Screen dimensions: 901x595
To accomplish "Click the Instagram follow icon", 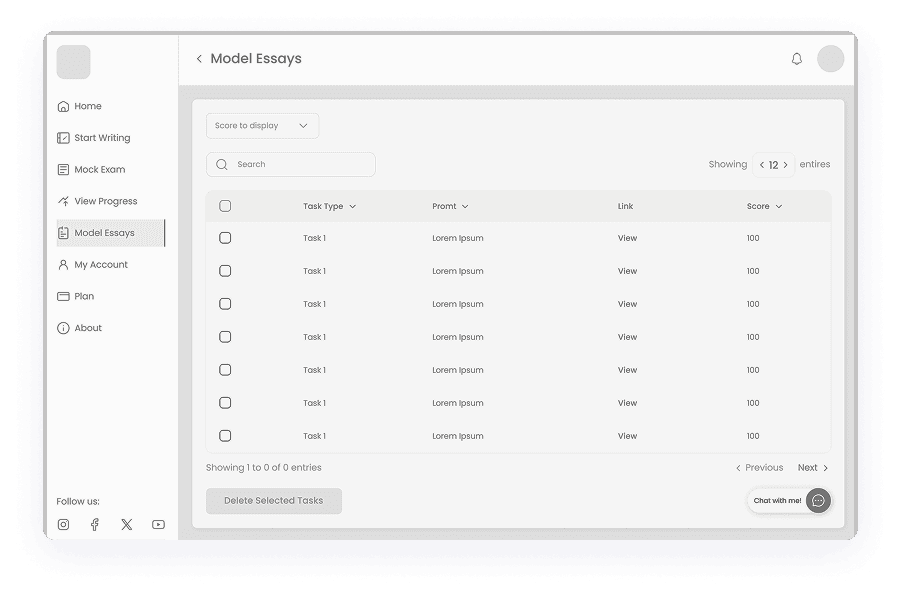I will pyautogui.click(x=63, y=524).
